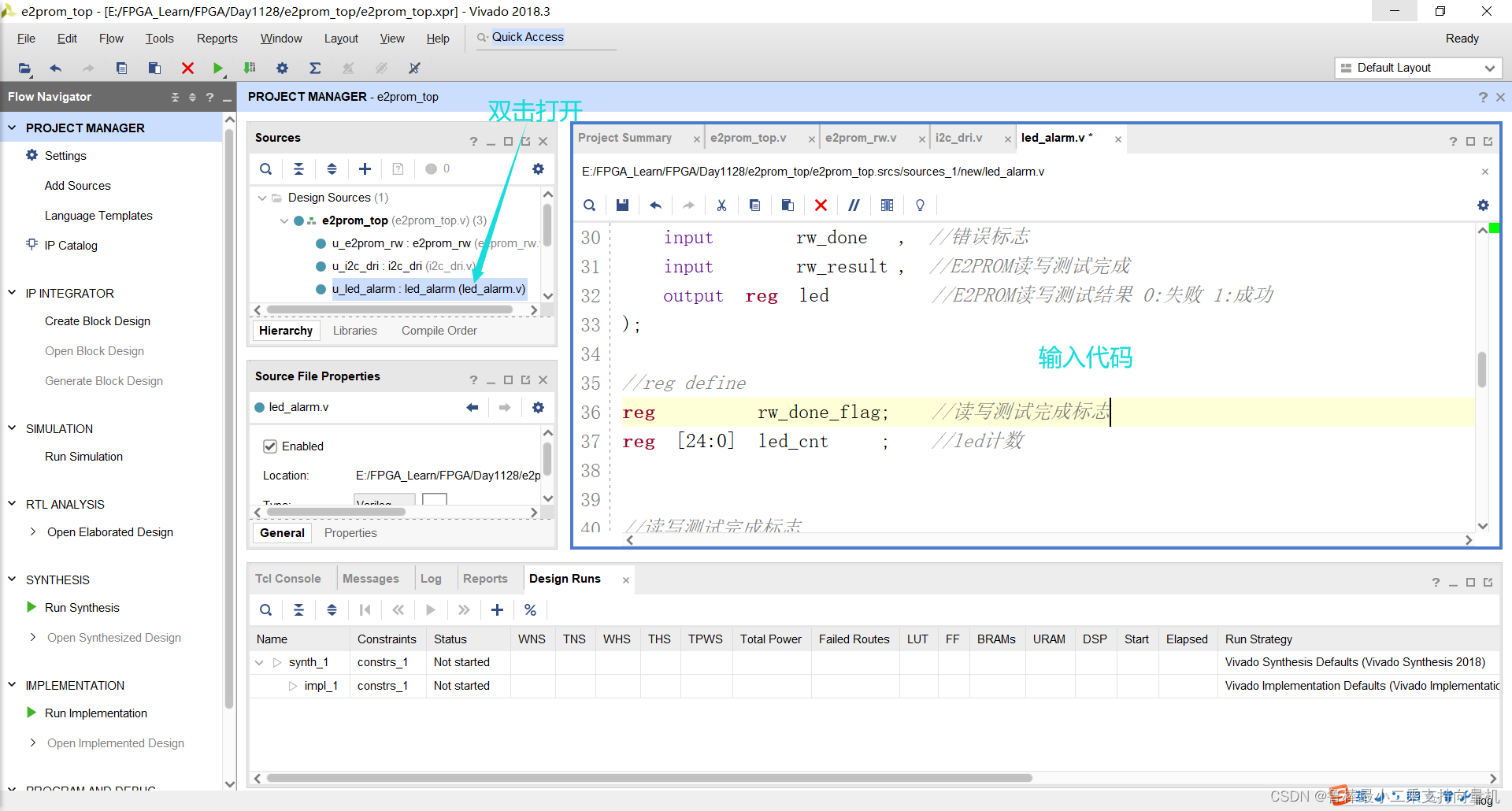Click the red X delete icon in main toolbar

click(187, 69)
